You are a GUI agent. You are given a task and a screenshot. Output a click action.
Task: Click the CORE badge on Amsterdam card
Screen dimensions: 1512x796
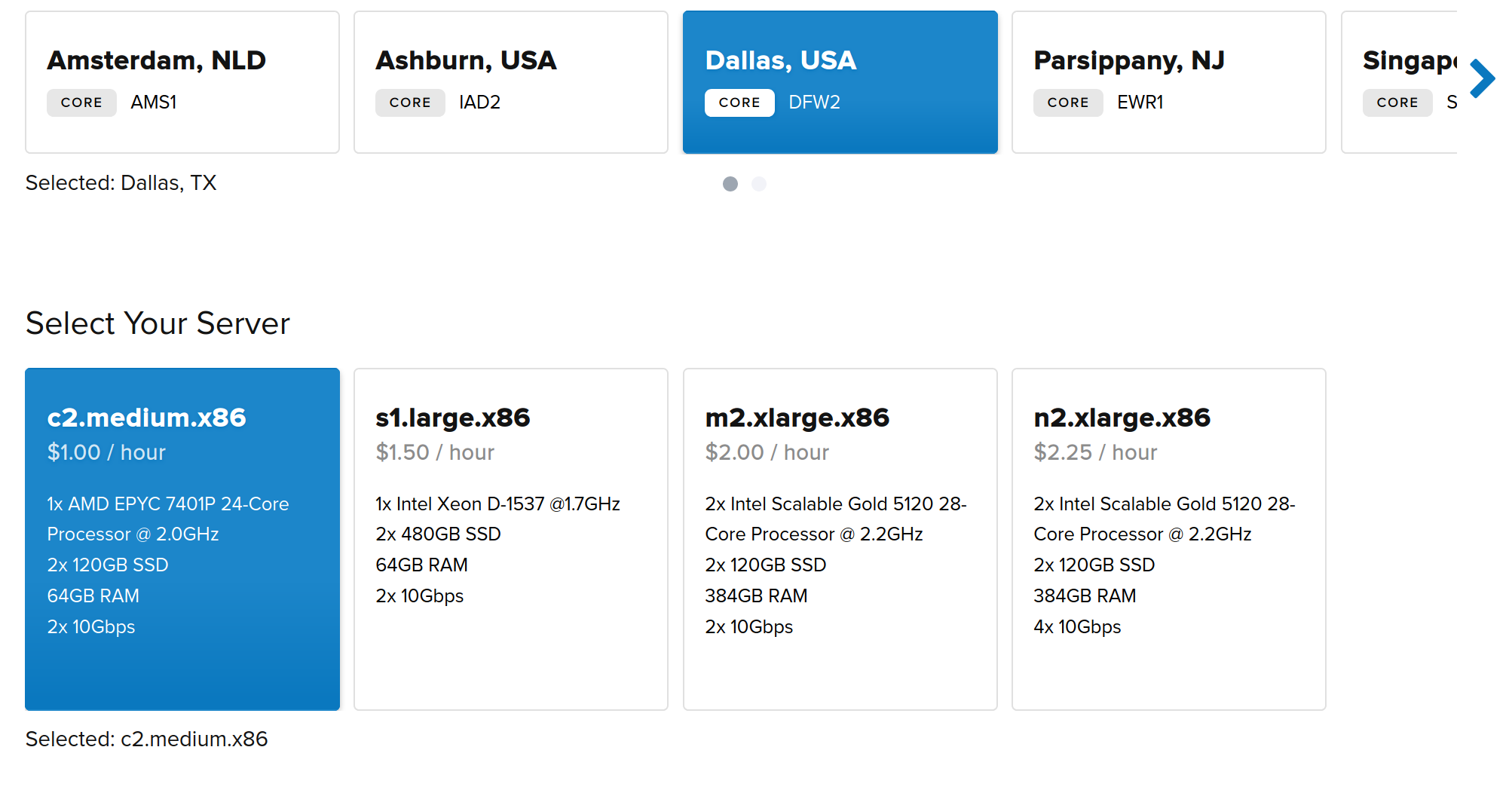pos(81,103)
